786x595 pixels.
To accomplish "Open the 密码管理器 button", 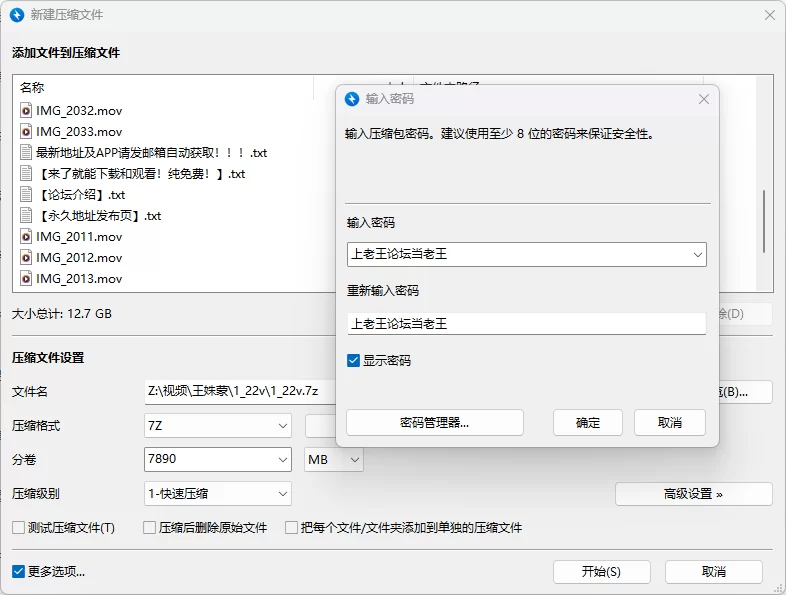I will tap(434, 422).
